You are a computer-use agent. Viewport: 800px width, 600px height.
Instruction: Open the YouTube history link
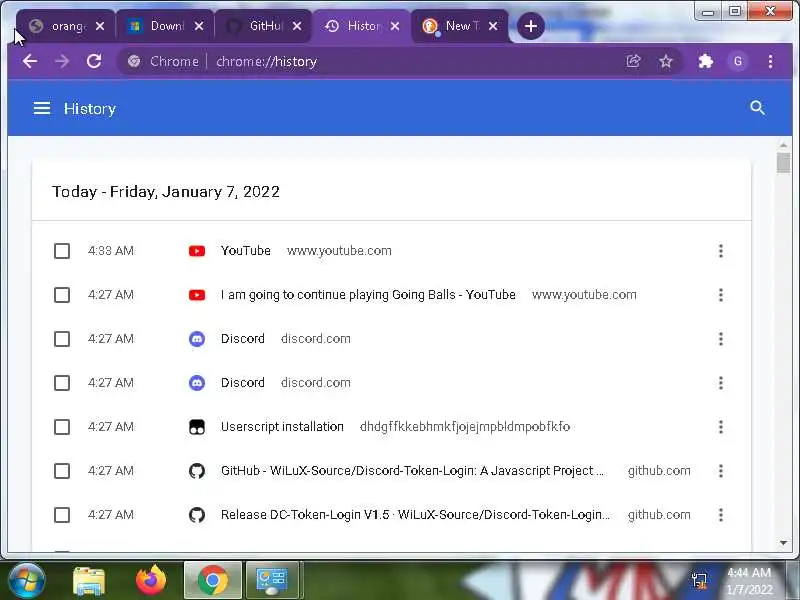245,251
